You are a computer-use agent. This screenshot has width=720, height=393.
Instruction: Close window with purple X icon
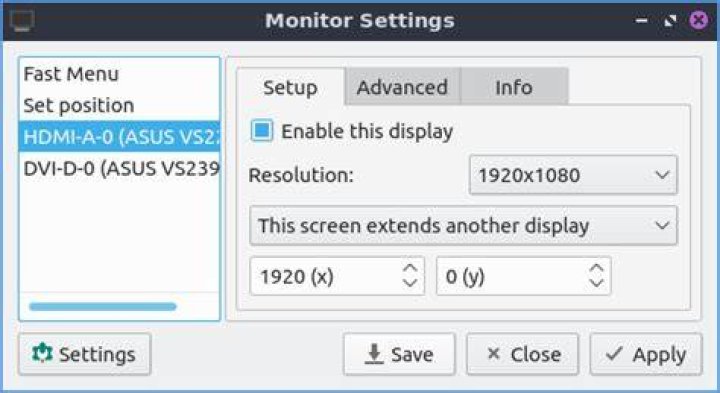coord(698,20)
